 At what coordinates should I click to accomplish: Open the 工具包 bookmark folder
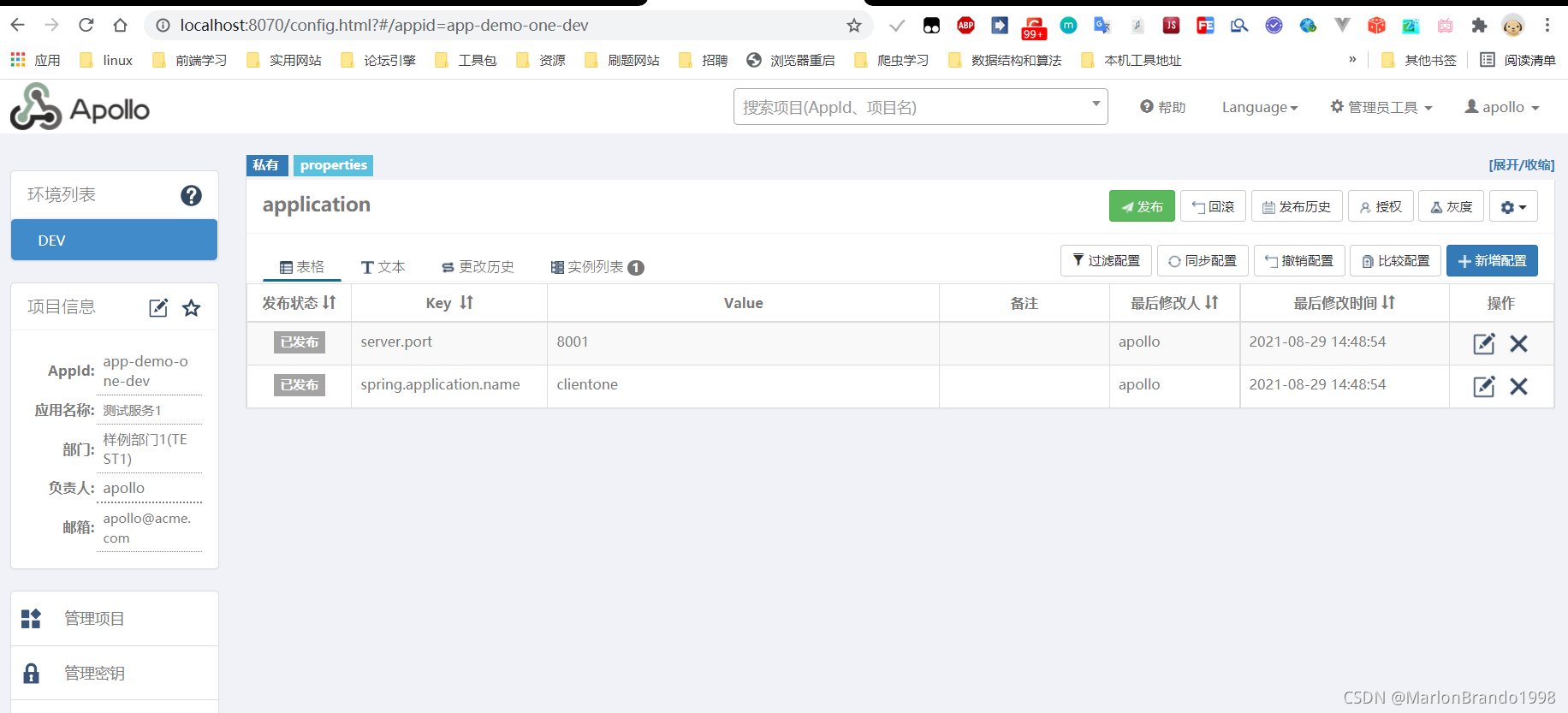(x=466, y=60)
